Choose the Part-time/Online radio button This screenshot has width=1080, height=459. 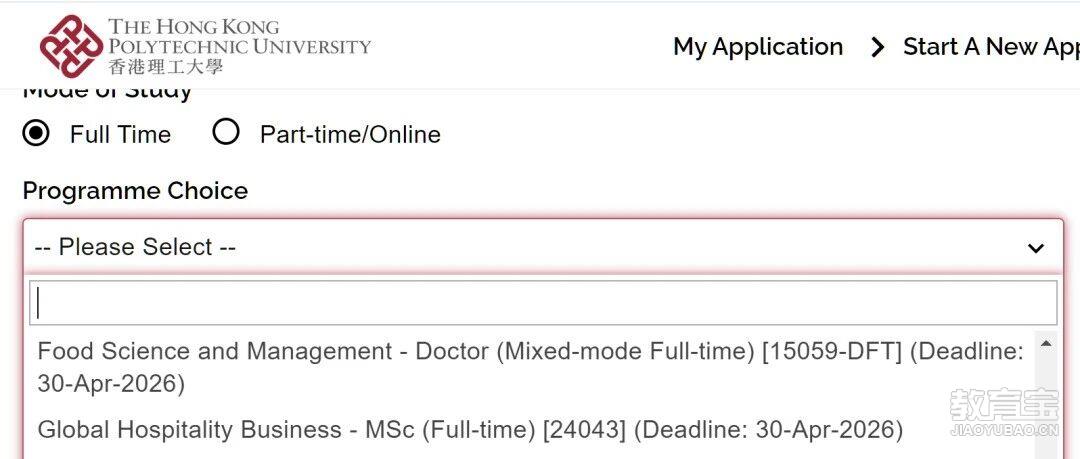[226, 133]
